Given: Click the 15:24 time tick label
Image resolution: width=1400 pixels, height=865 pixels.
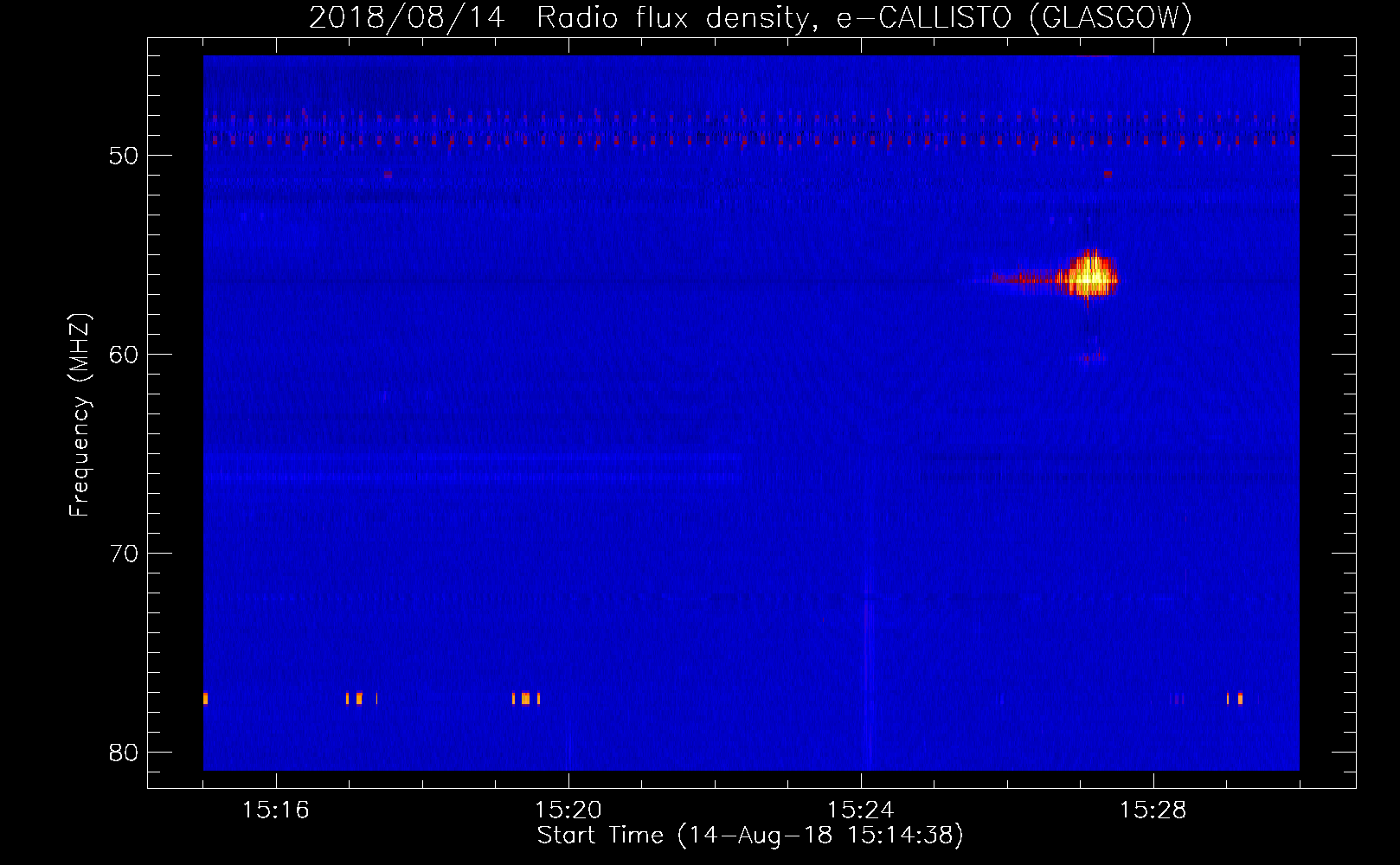Looking at the screenshot, I should pyautogui.click(x=861, y=811).
